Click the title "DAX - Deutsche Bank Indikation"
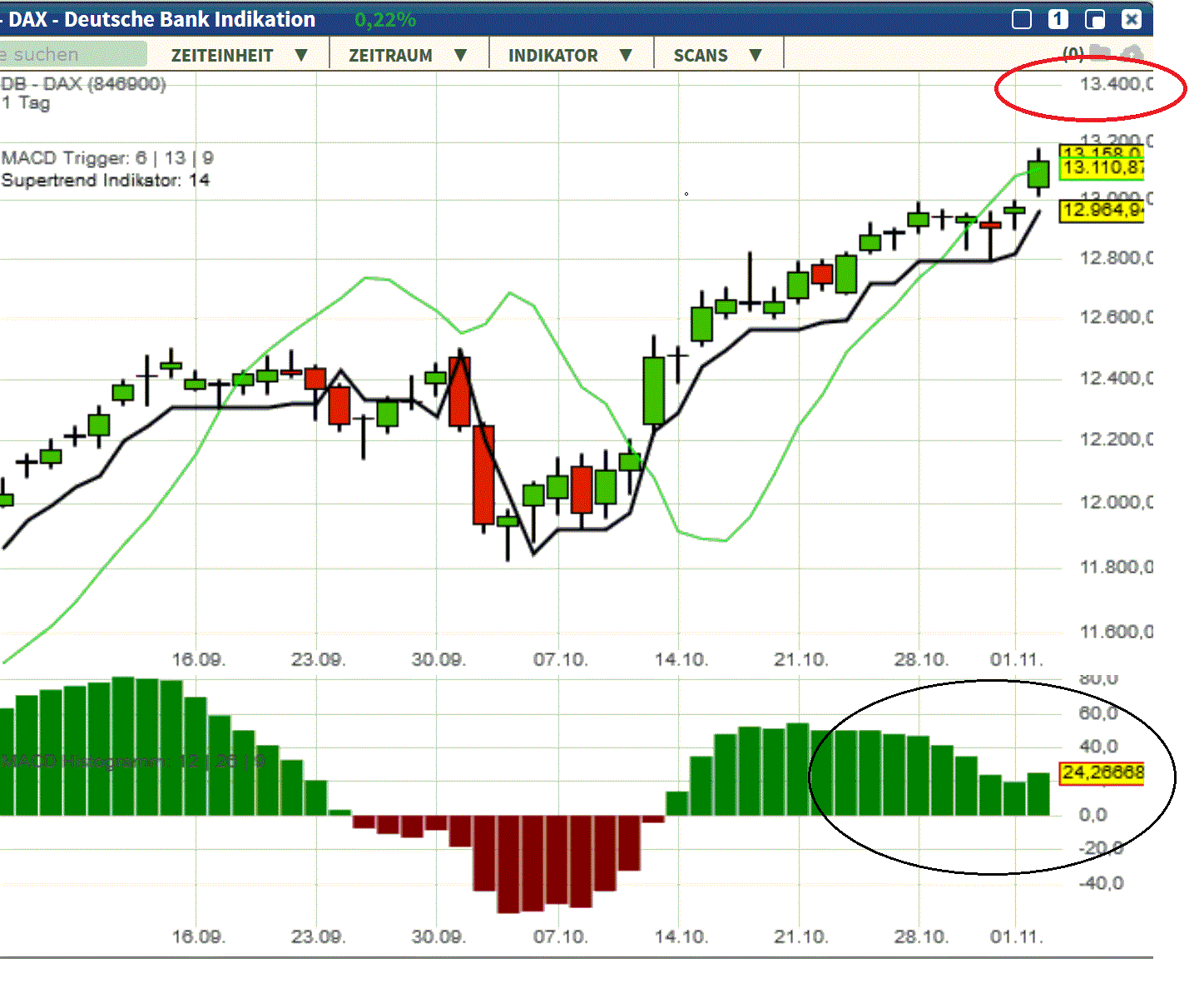 [161, 19]
